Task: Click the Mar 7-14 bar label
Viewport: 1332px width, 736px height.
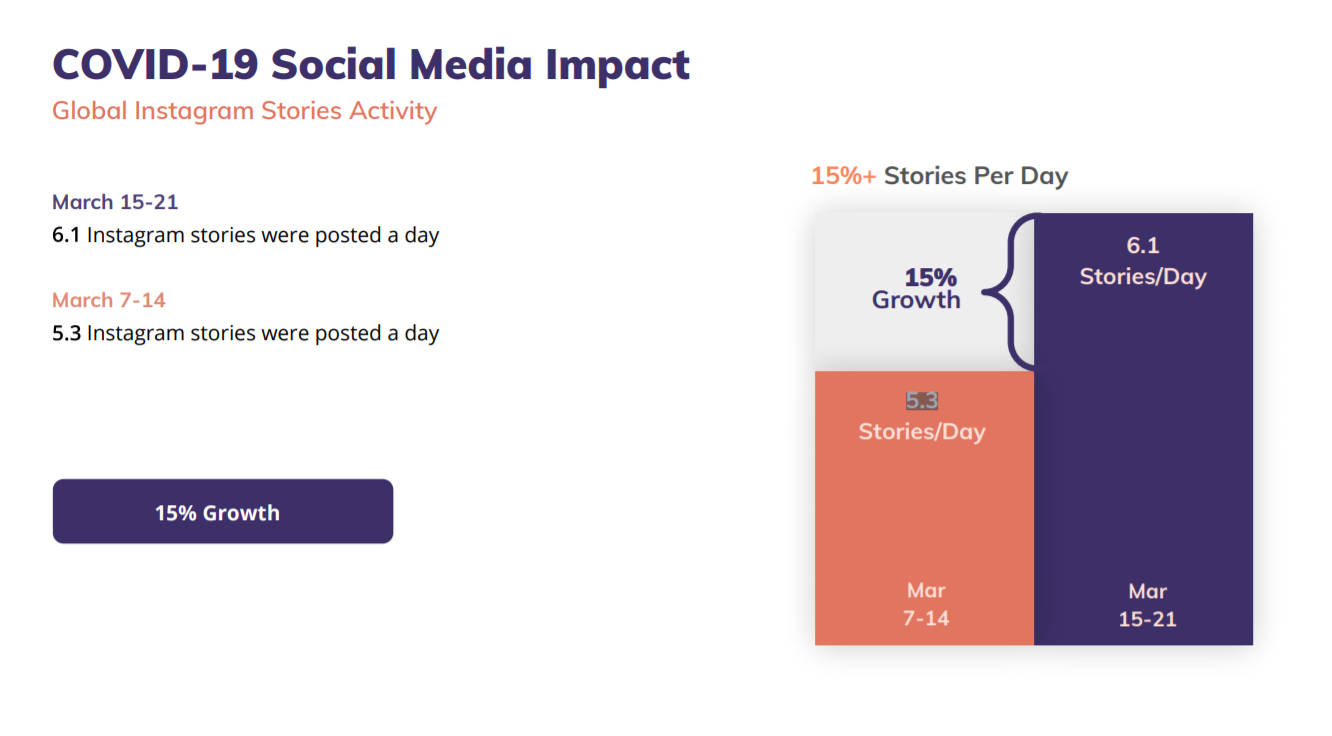Action: pos(926,604)
